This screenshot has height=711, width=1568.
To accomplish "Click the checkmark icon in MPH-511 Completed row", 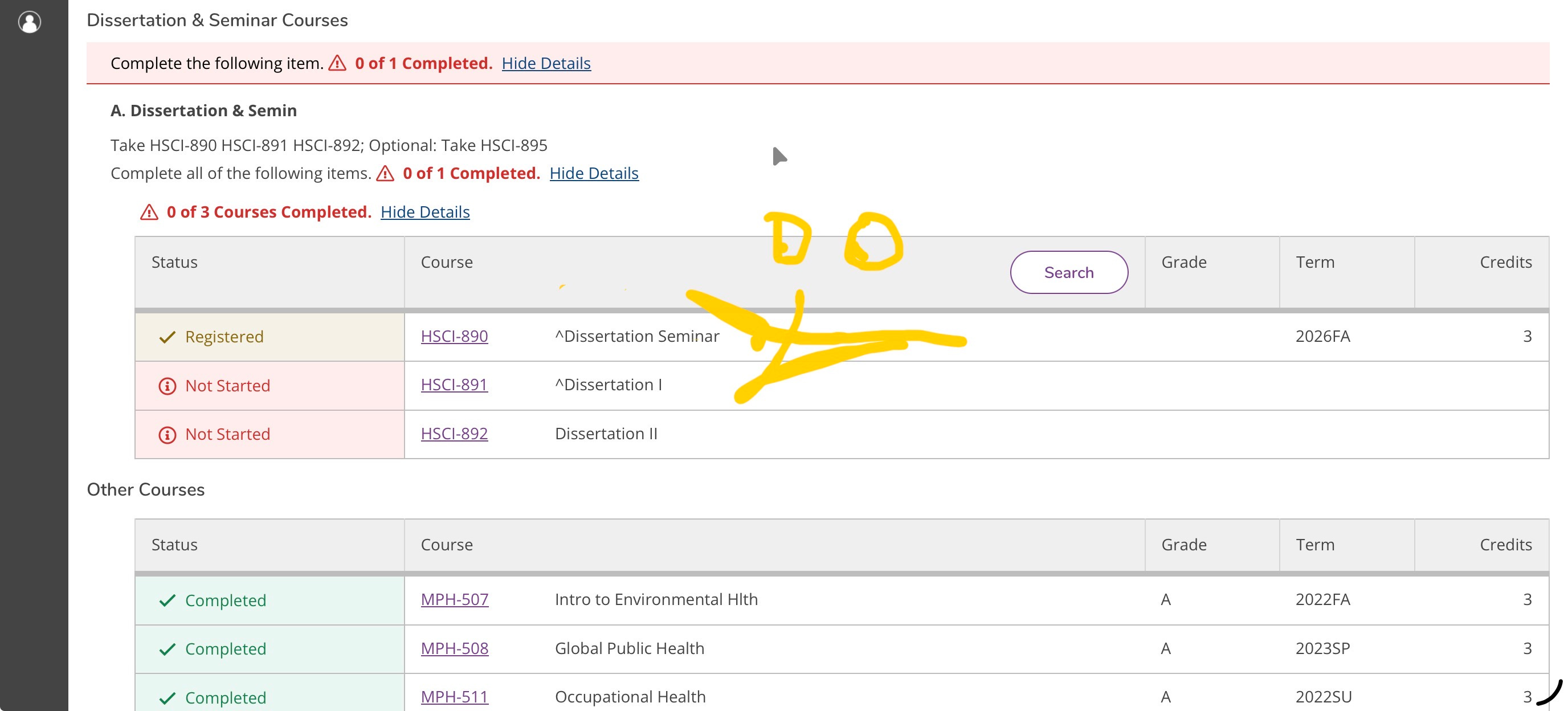I will [167, 698].
